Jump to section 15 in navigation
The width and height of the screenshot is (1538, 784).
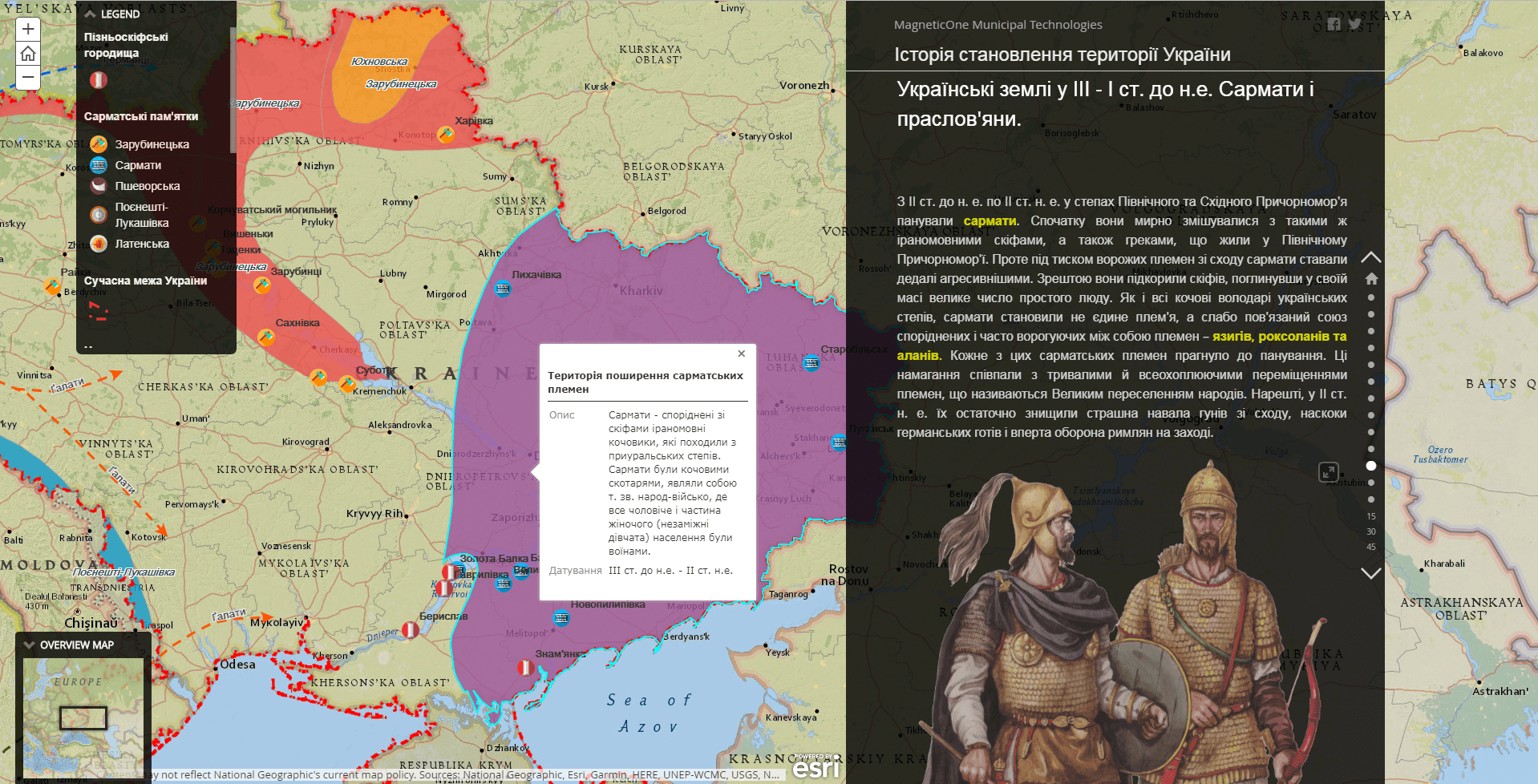click(1371, 516)
